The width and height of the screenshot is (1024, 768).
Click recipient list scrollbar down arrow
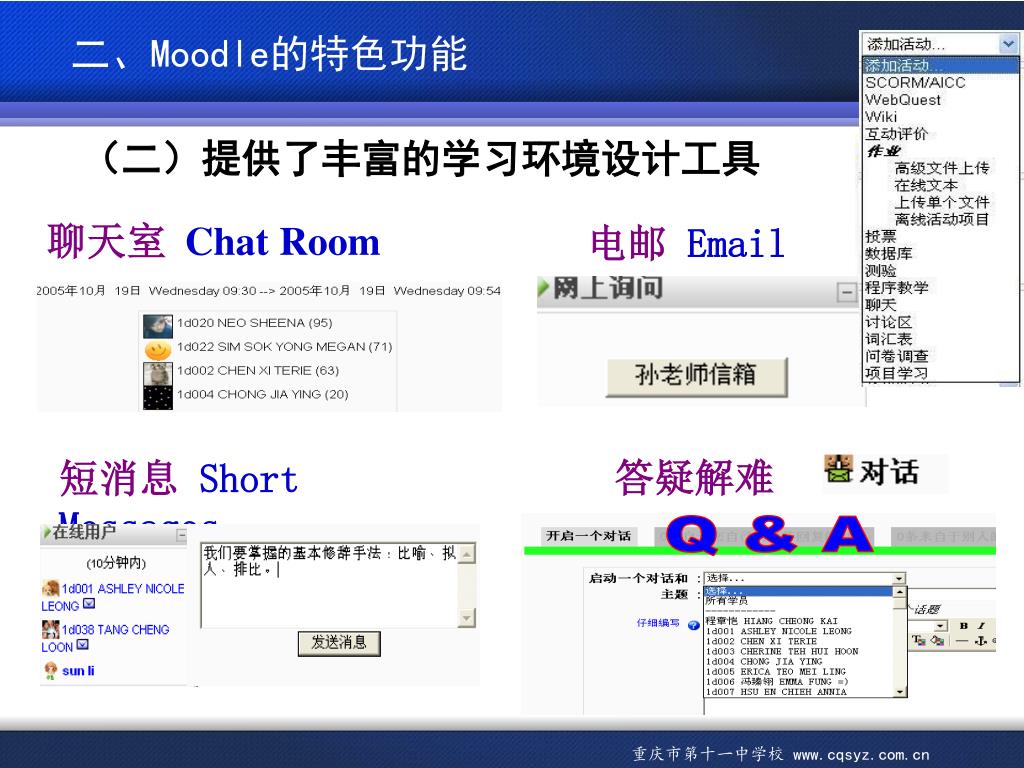900,692
